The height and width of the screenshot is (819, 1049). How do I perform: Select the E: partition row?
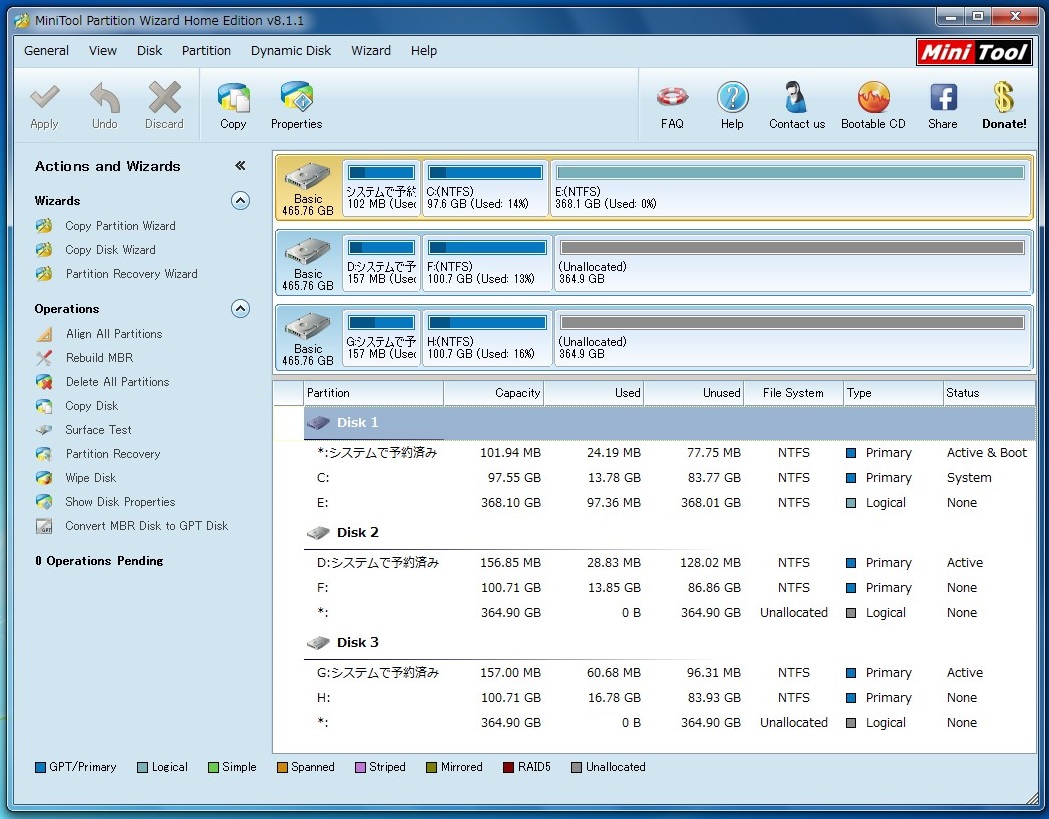pyautogui.click(x=669, y=503)
